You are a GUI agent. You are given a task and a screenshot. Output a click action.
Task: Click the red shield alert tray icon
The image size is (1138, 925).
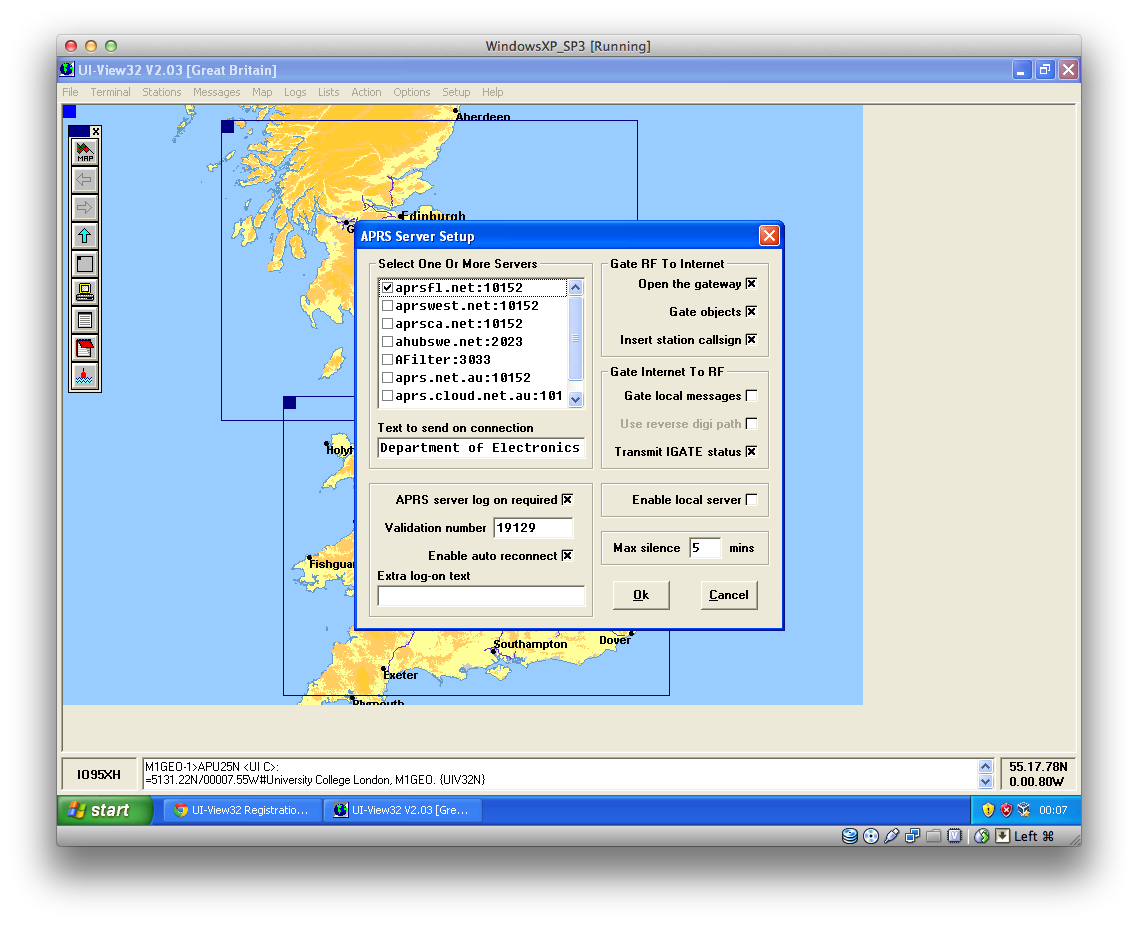1006,810
